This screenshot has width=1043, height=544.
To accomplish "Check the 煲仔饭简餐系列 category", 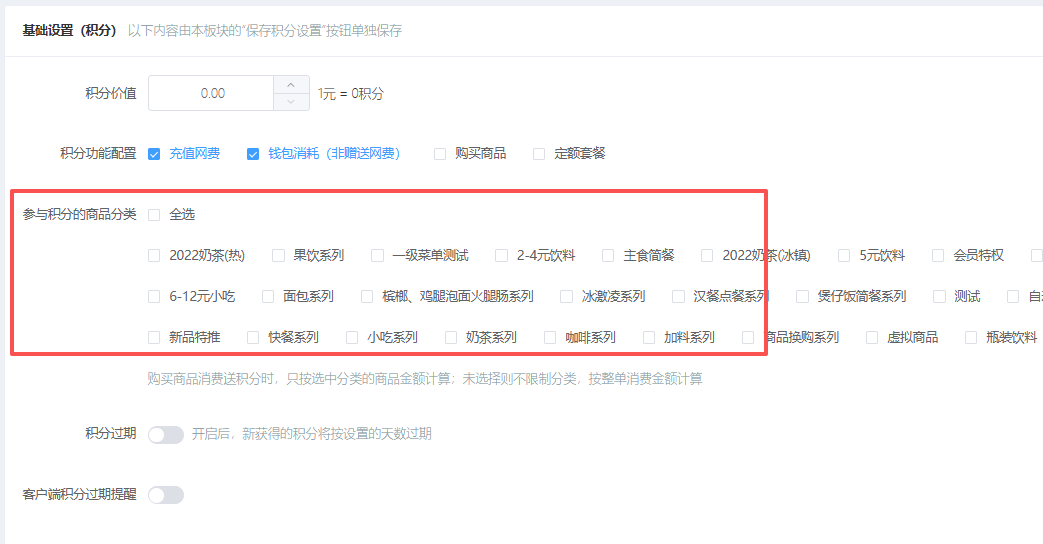I will point(803,297).
